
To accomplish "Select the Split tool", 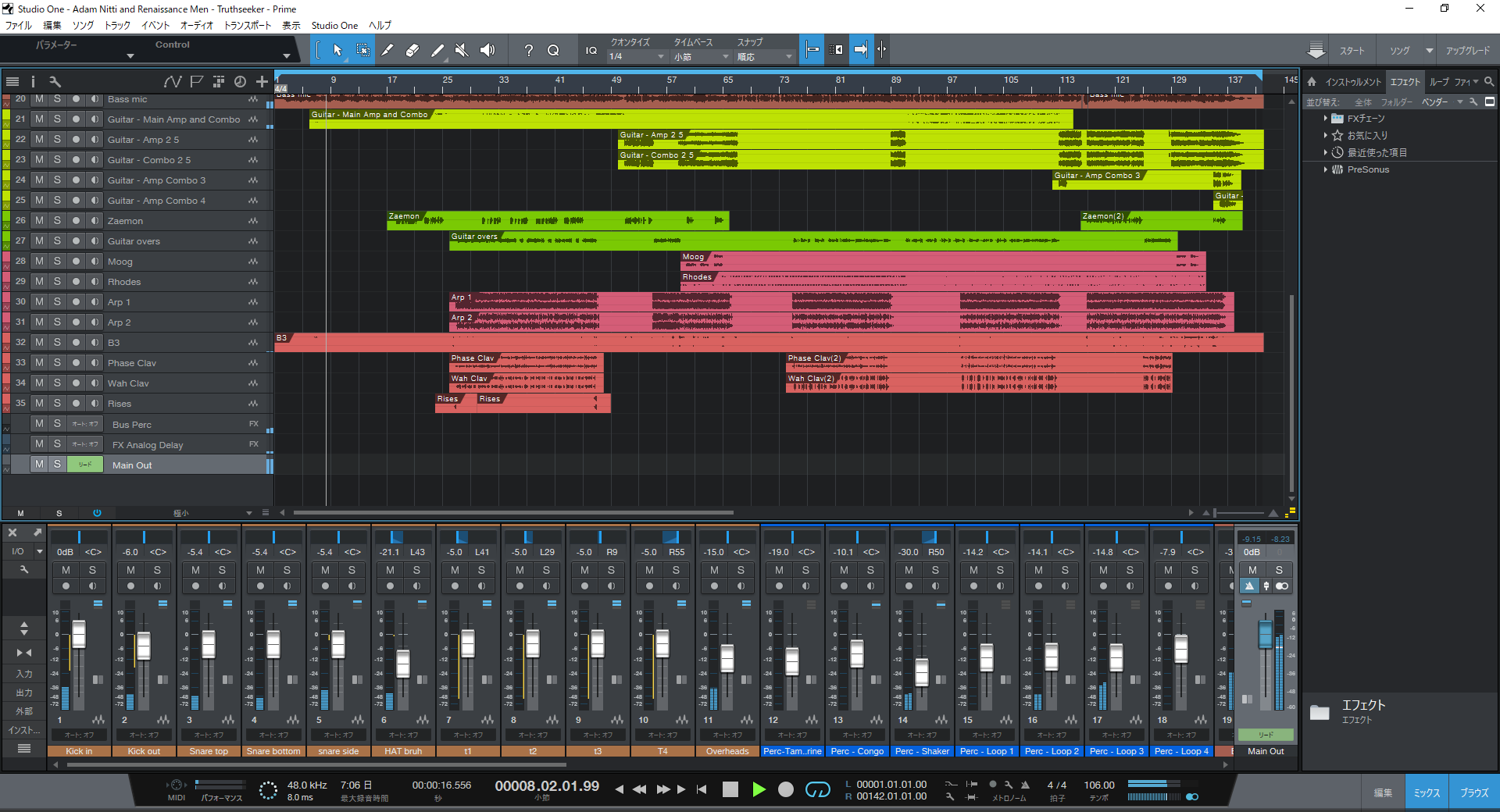I will pyautogui.click(x=387, y=51).
